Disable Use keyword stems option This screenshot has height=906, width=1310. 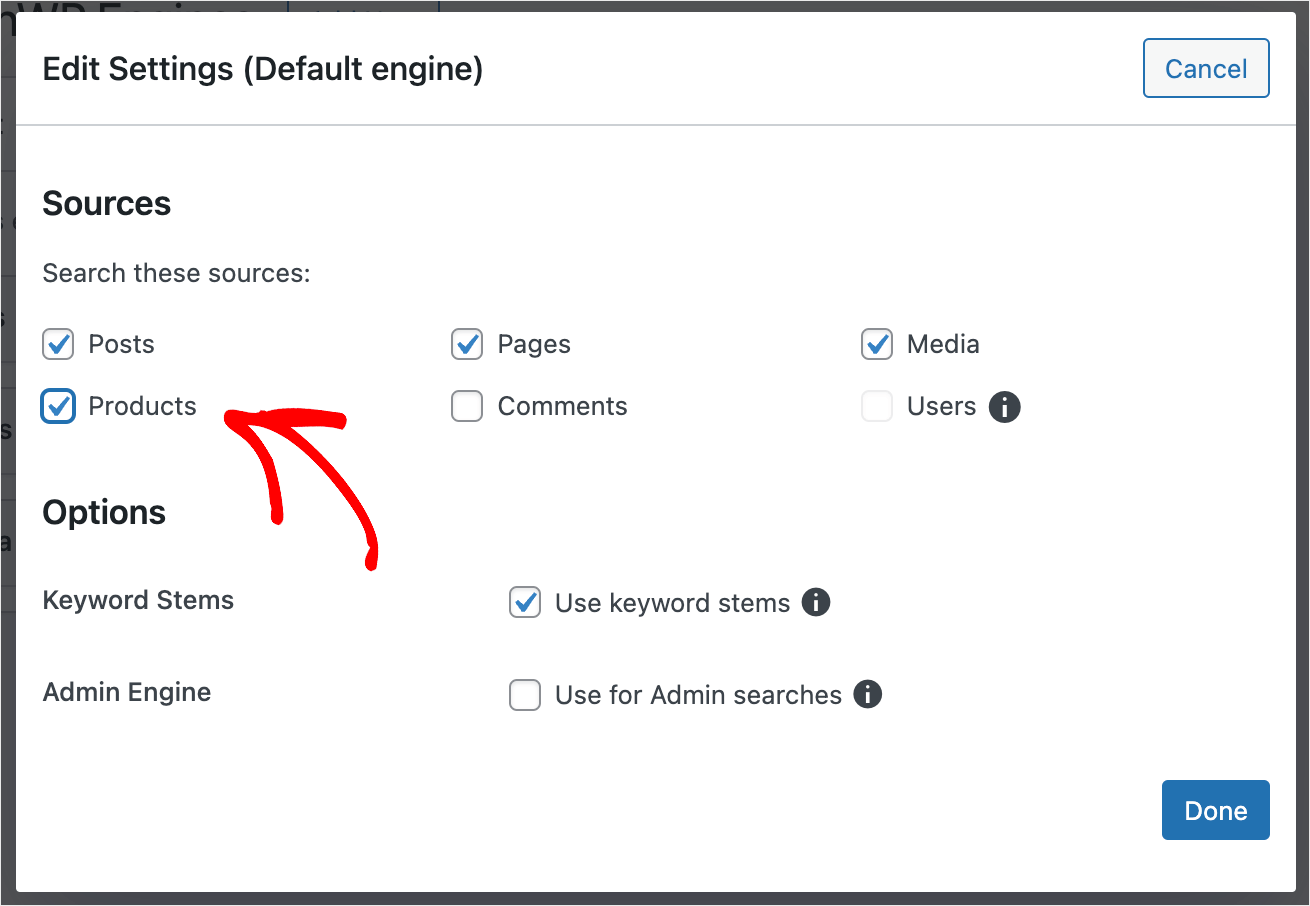pos(525,603)
